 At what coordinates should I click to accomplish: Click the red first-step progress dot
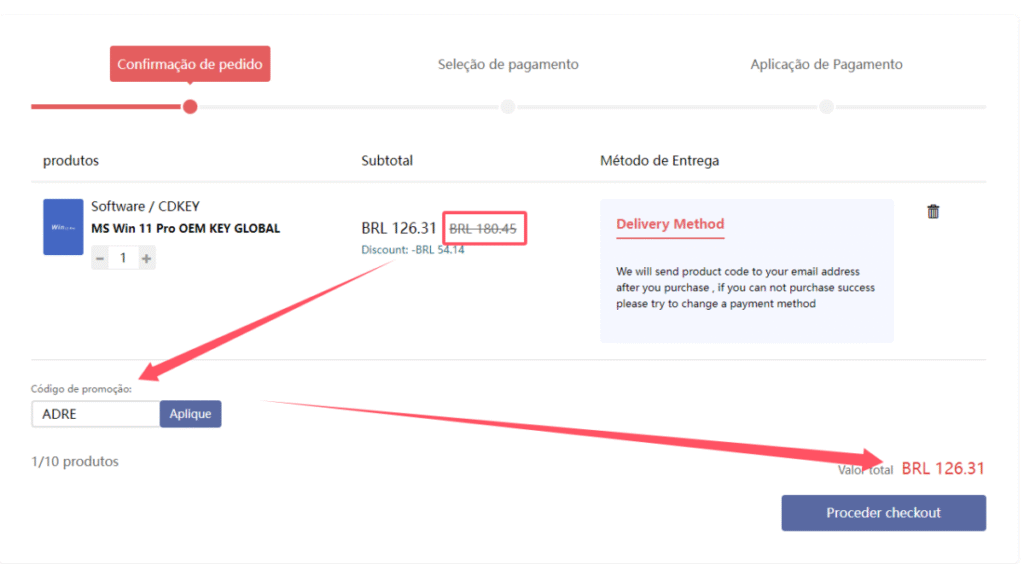tap(190, 107)
